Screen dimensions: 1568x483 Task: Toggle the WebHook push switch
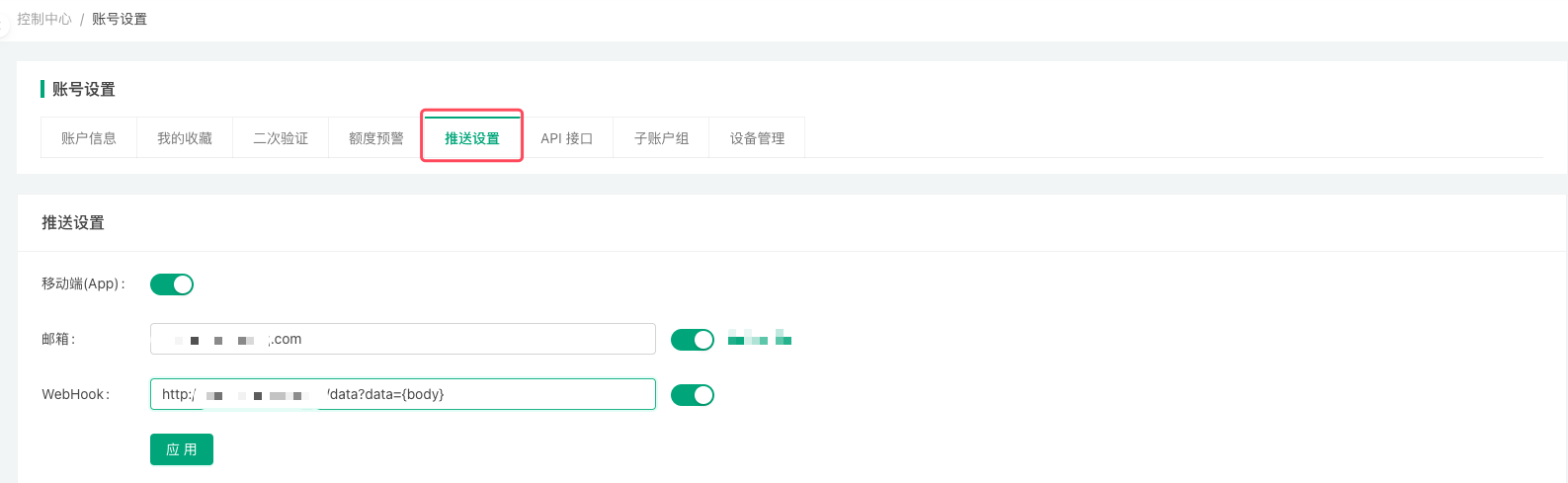tap(693, 395)
